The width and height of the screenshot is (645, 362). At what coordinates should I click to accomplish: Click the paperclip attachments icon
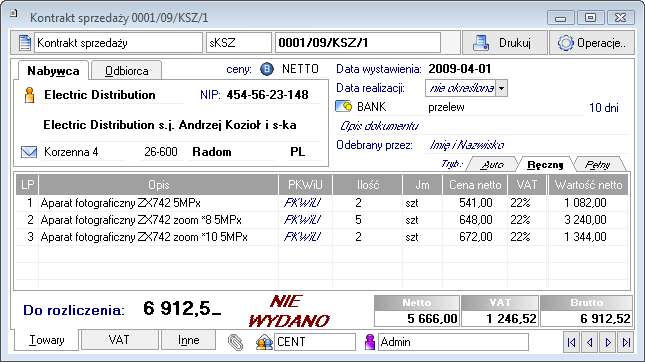[x=235, y=342]
